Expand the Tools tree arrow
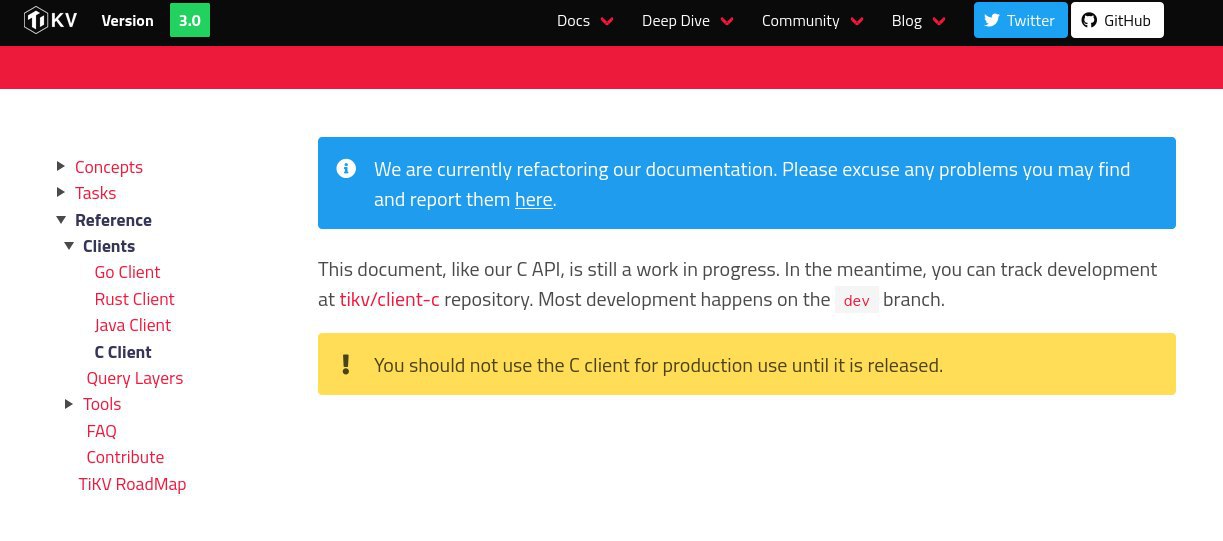Image resolution: width=1223 pixels, height=541 pixels. pyautogui.click(x=69, y=404)
